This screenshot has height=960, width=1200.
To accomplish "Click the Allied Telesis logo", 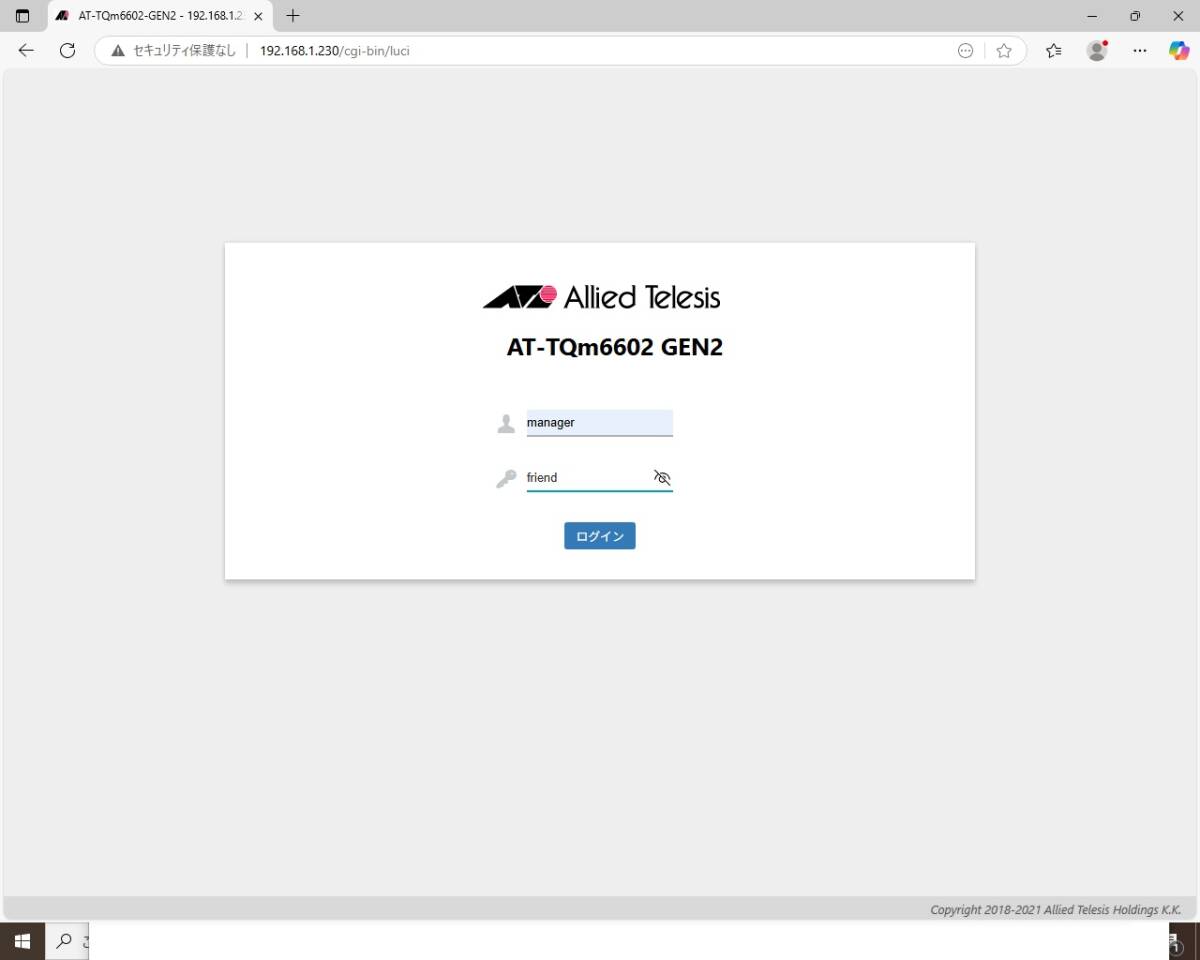I will tap(601, 297).
